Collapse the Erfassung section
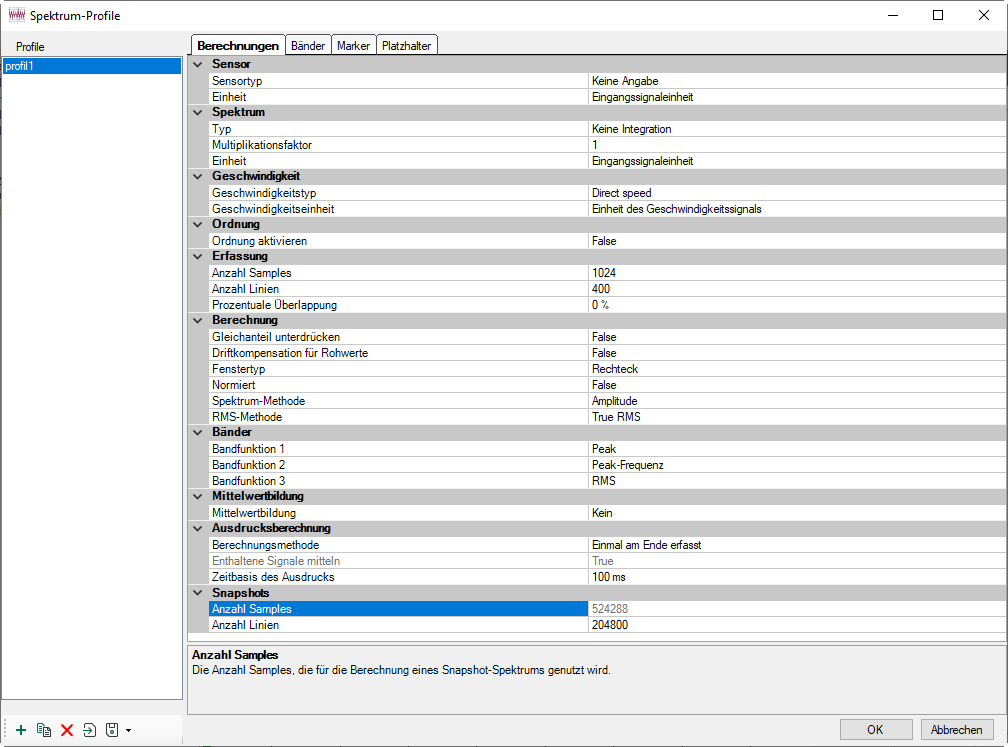Viewport: 1008px width, 747px height. pyautogui.click(x=198, y=256)
